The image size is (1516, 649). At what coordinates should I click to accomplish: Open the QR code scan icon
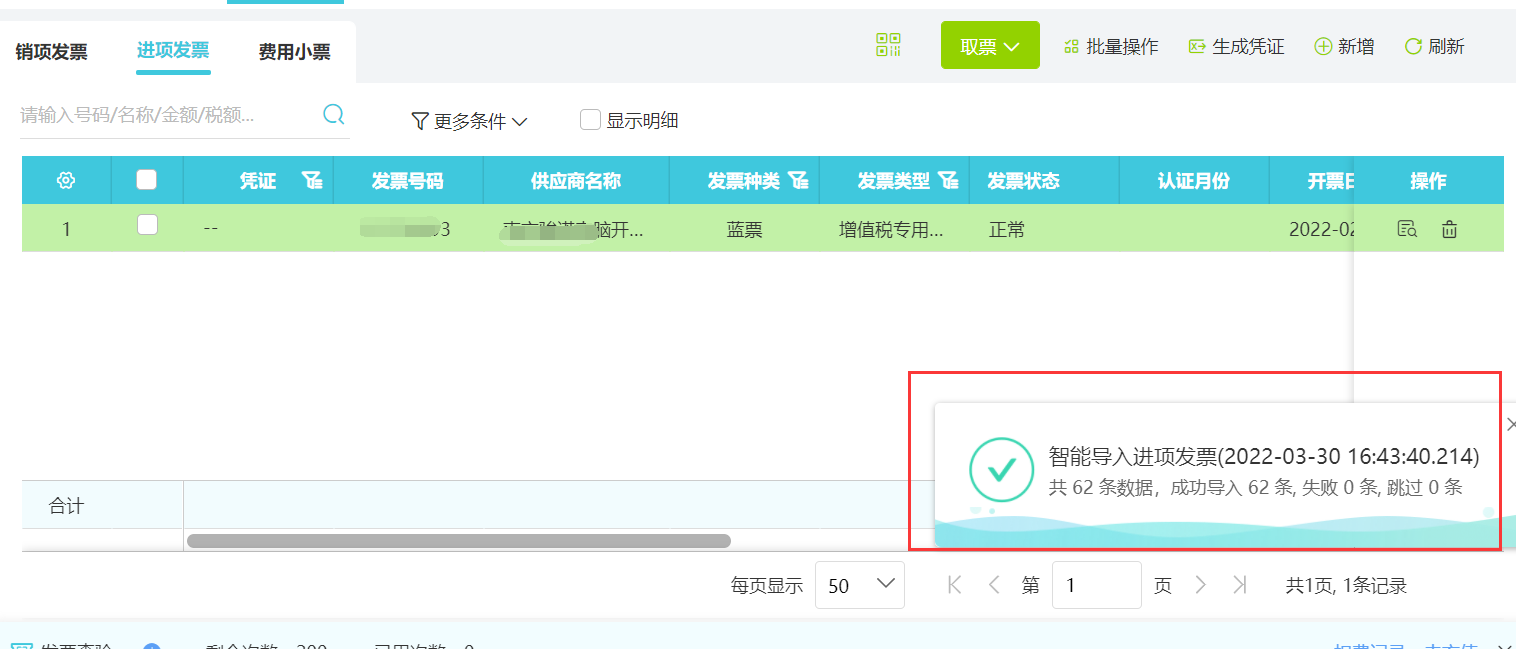tap(888, 45)
